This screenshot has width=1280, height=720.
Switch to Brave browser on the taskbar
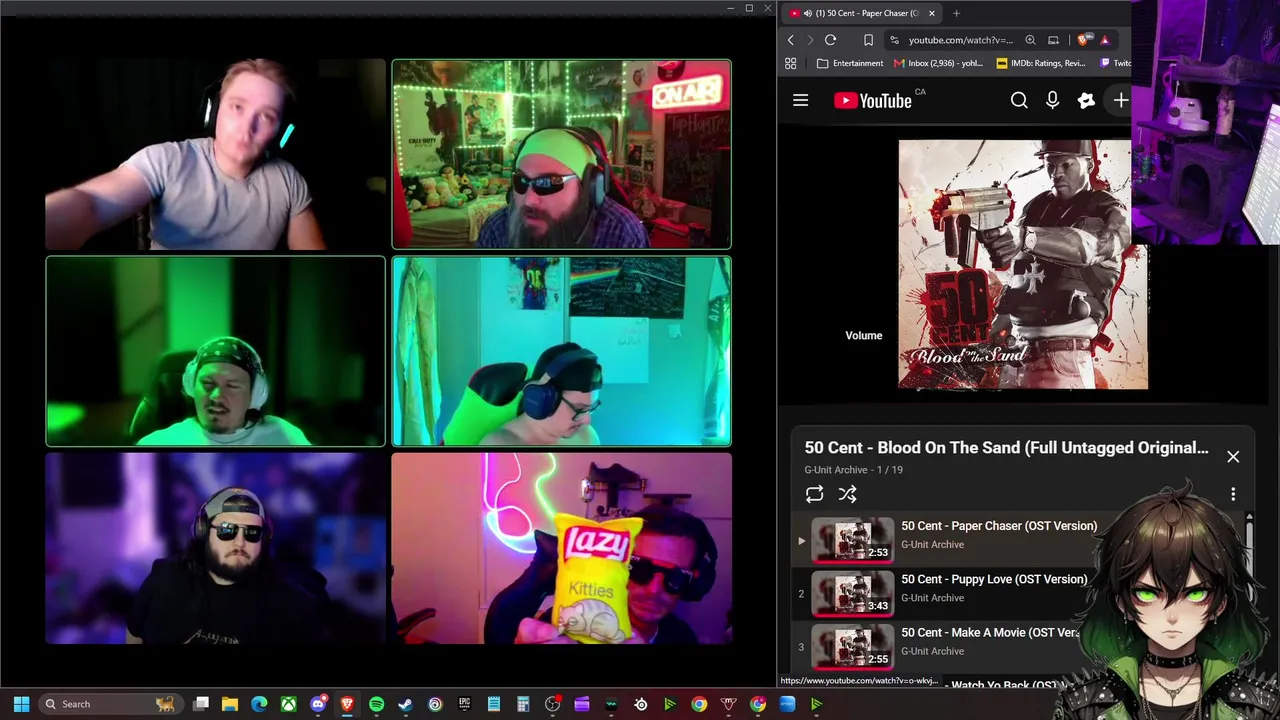347,704
